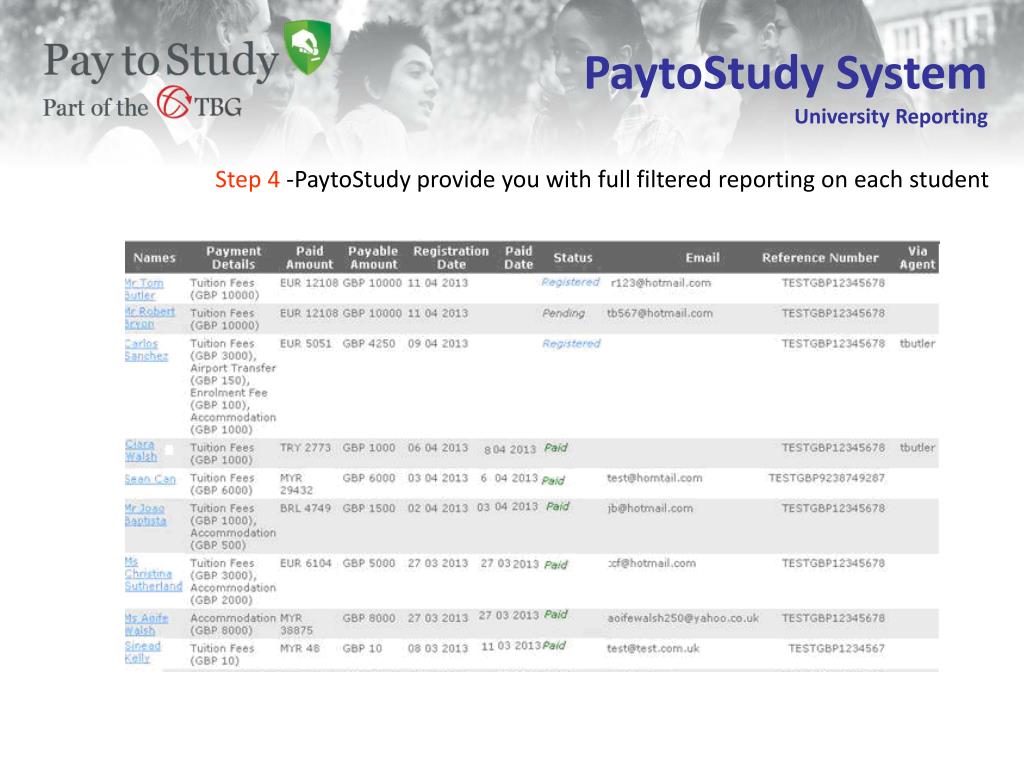This screenshot has width=1024, height=768.
Task: Click reference TESTGBP9238749287
Action: click(827, 478)
